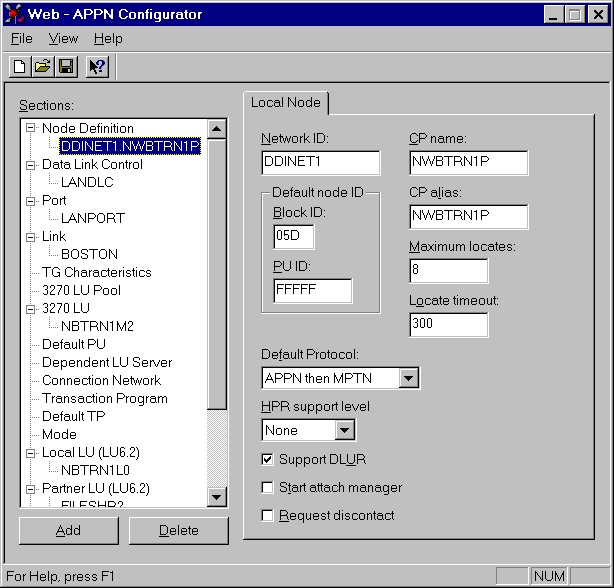
Task: Click the Save floppy disk icon
Action: (65, 67)
